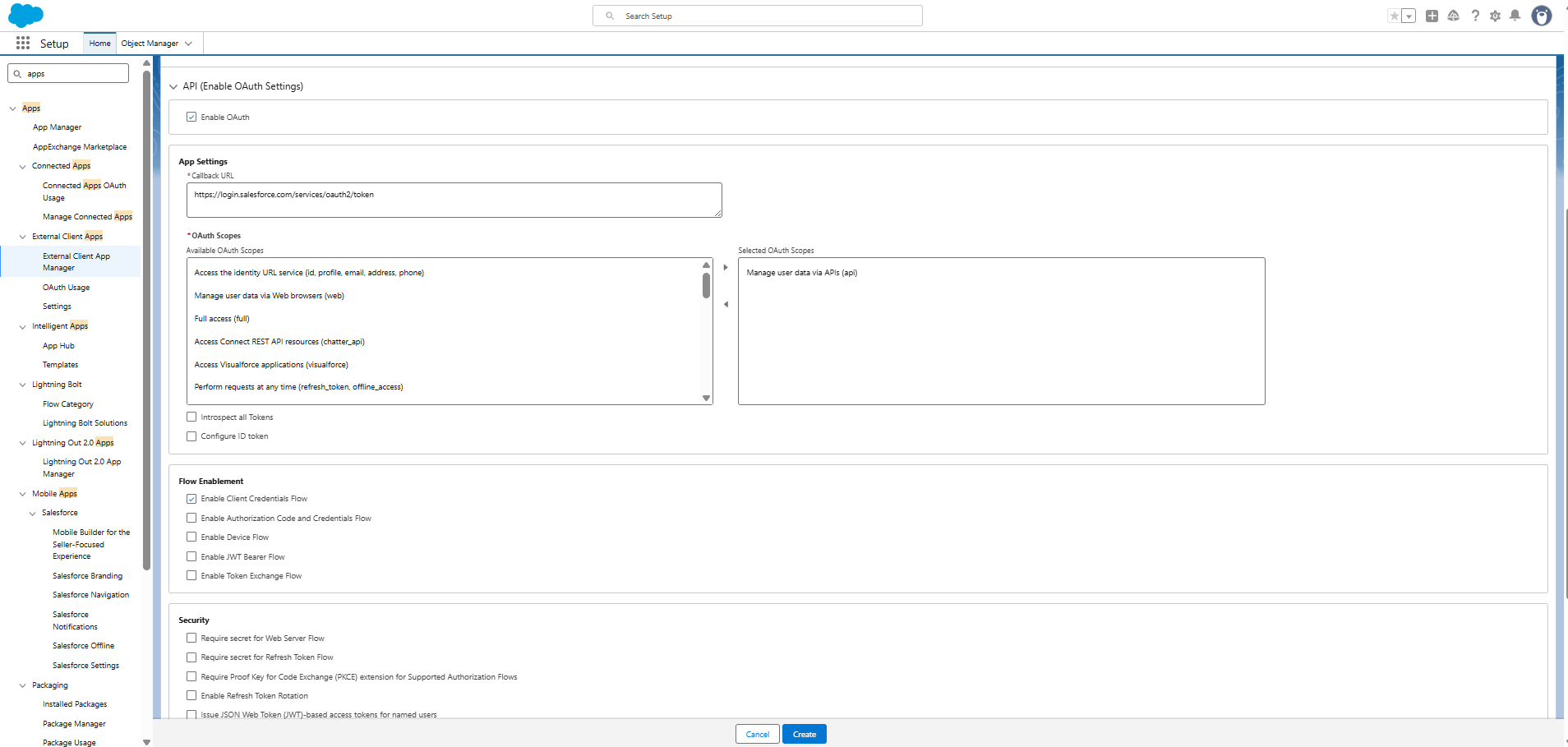Check Introspect all Tokens

point(191,417)
